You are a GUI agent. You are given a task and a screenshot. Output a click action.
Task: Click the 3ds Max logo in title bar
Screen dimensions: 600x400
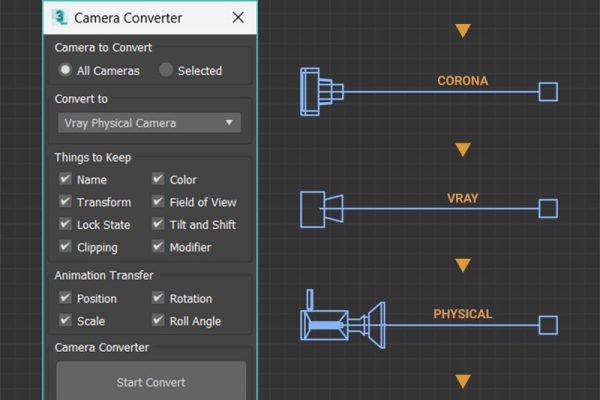coord(60,17)
